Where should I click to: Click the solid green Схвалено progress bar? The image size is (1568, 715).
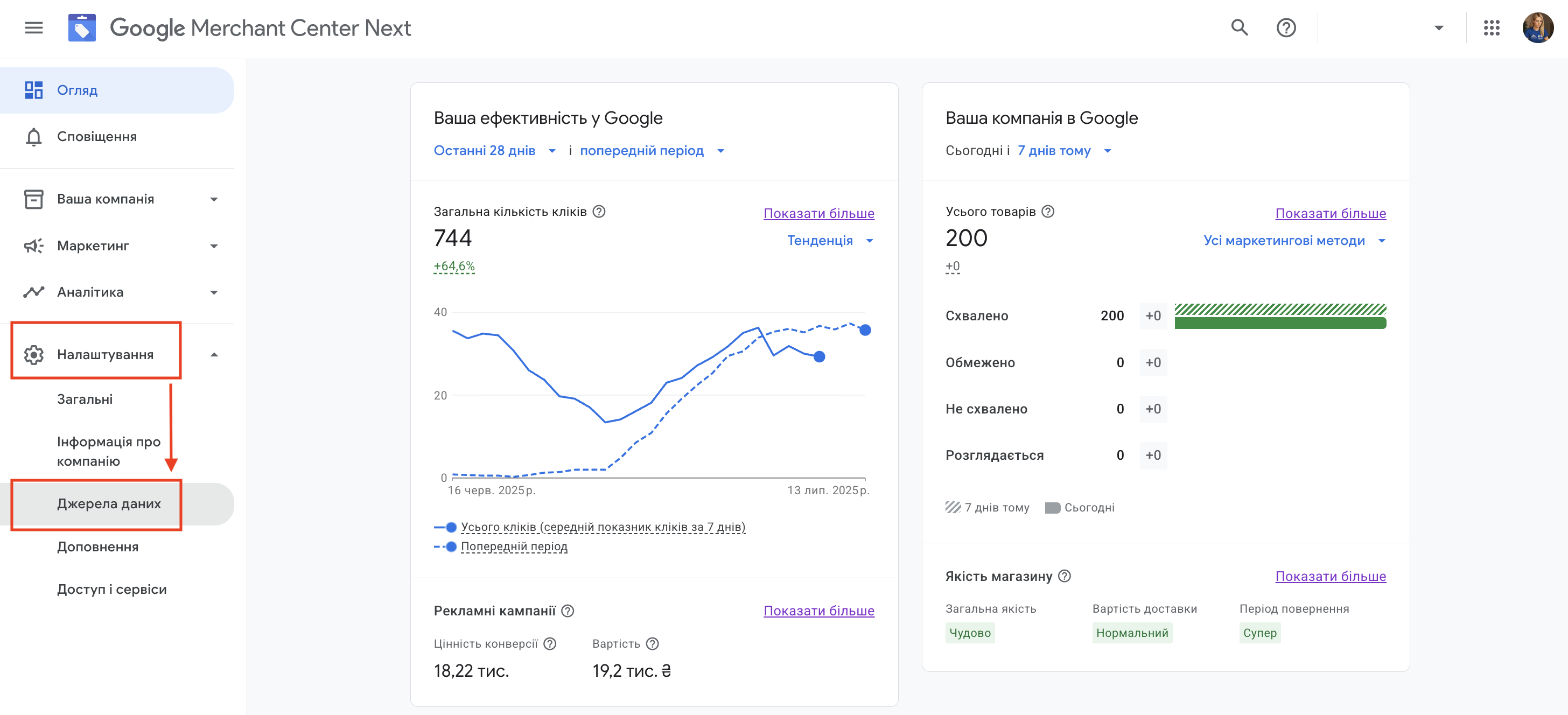click(x=1280, y=323)
